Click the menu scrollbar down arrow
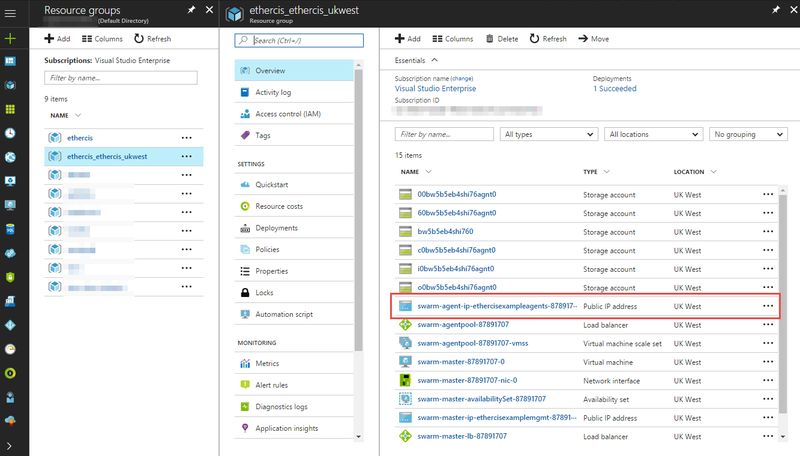This screenshot has width=800, height=456. coord(358,437)
